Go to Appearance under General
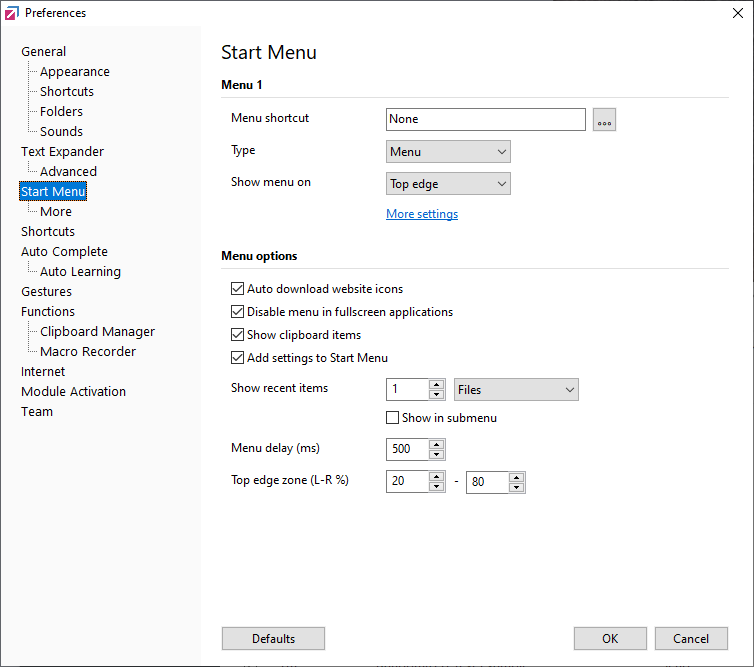This screenshot has height=667, width=754. (75, 72)
